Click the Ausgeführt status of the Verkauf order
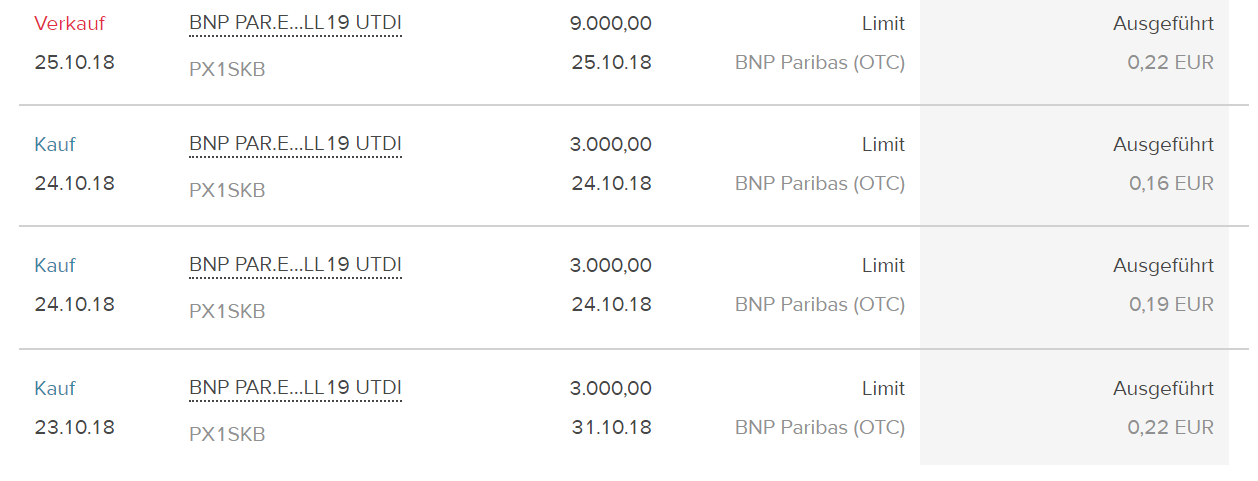 pos(1163,23)
